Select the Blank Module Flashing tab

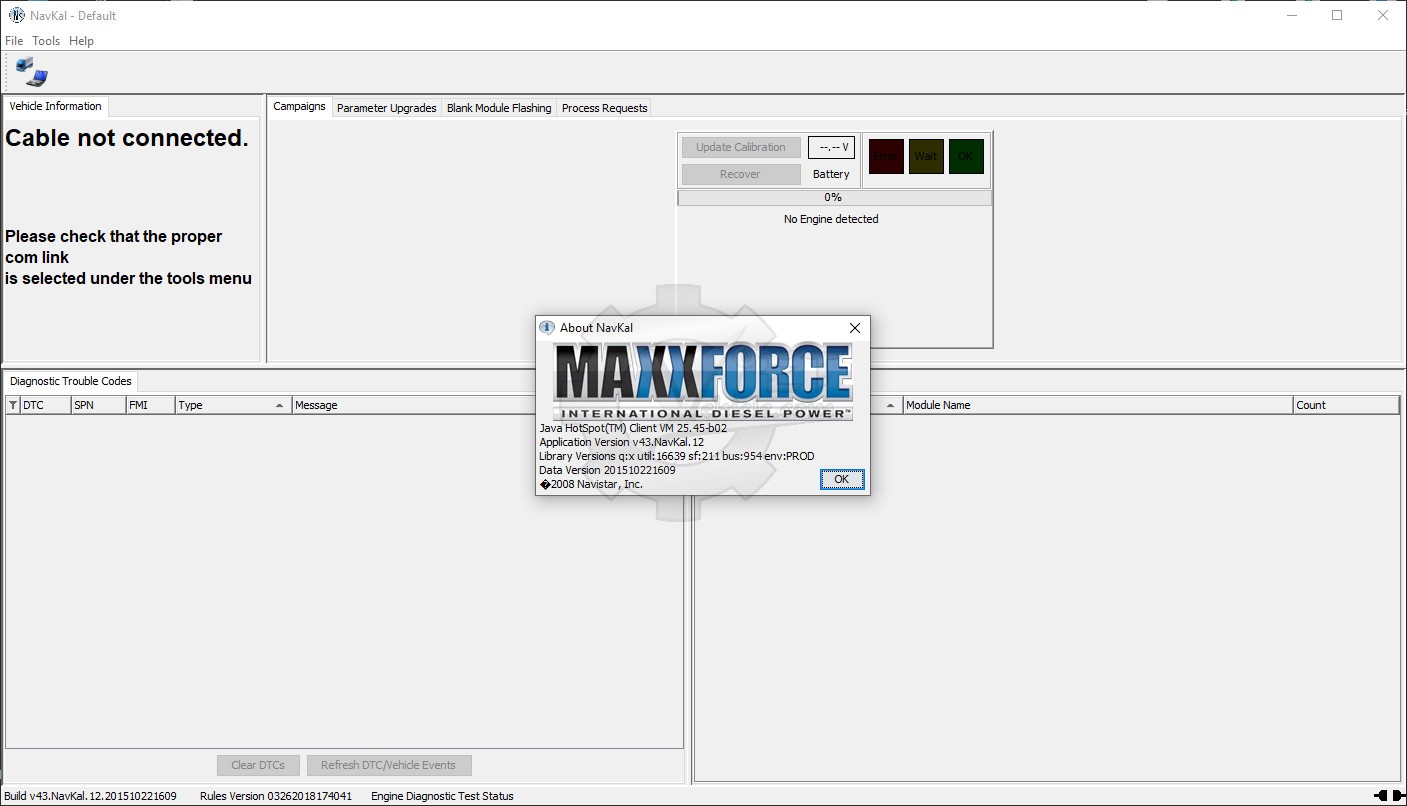click(499, 108)
